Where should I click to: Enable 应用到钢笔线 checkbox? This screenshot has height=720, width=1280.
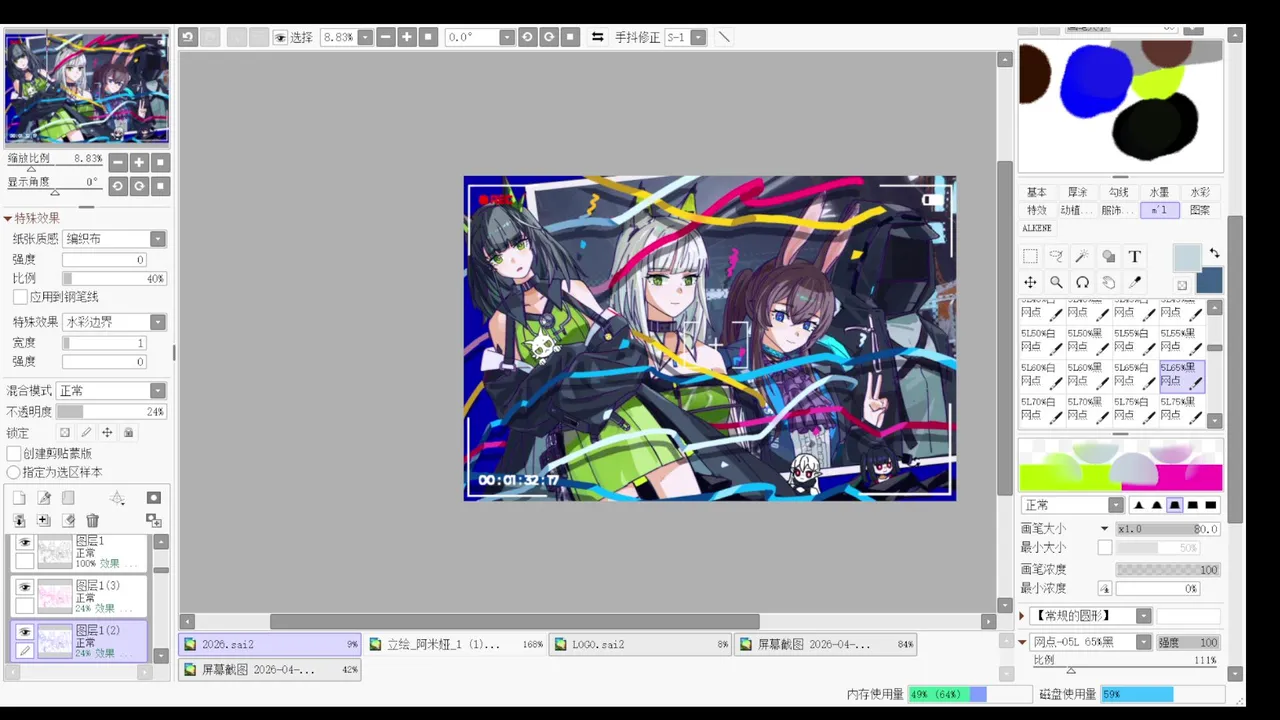click(x=20, y=297)
